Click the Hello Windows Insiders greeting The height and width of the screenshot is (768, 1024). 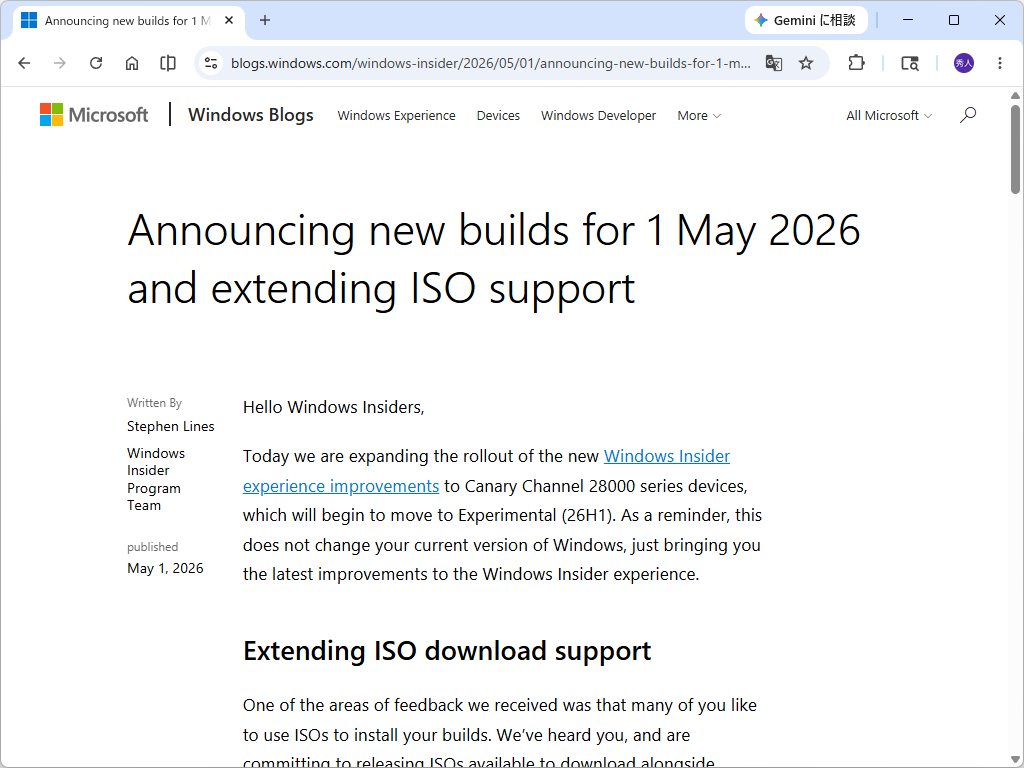pos(334,408)
